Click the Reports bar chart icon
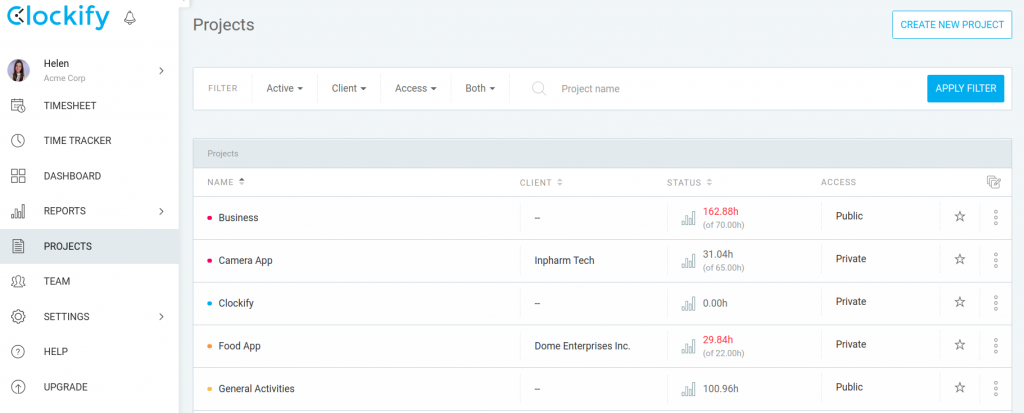Viewport: 1024px width, 413px height. point(18,211)
